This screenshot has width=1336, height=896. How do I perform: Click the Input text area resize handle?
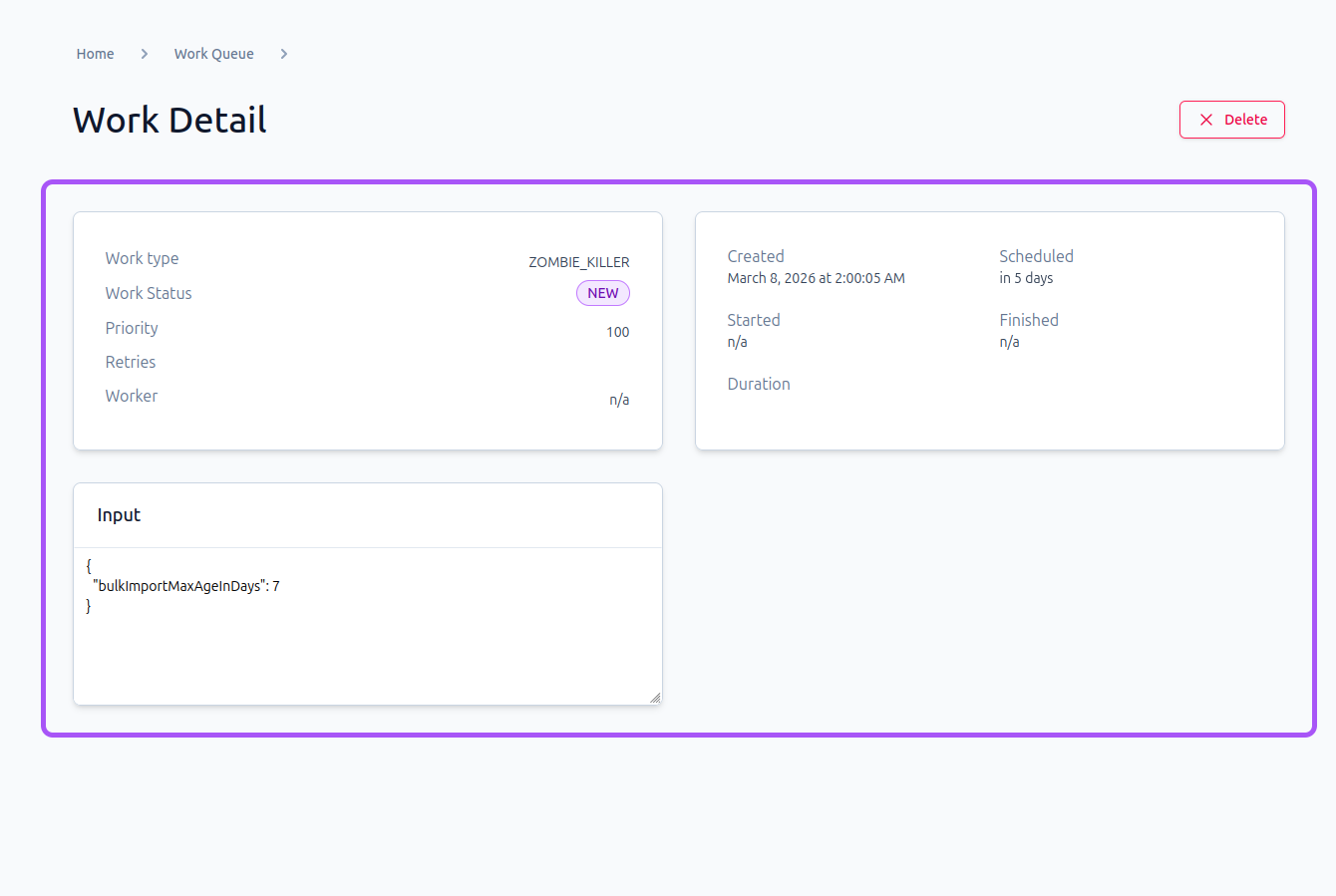point(655,698)
